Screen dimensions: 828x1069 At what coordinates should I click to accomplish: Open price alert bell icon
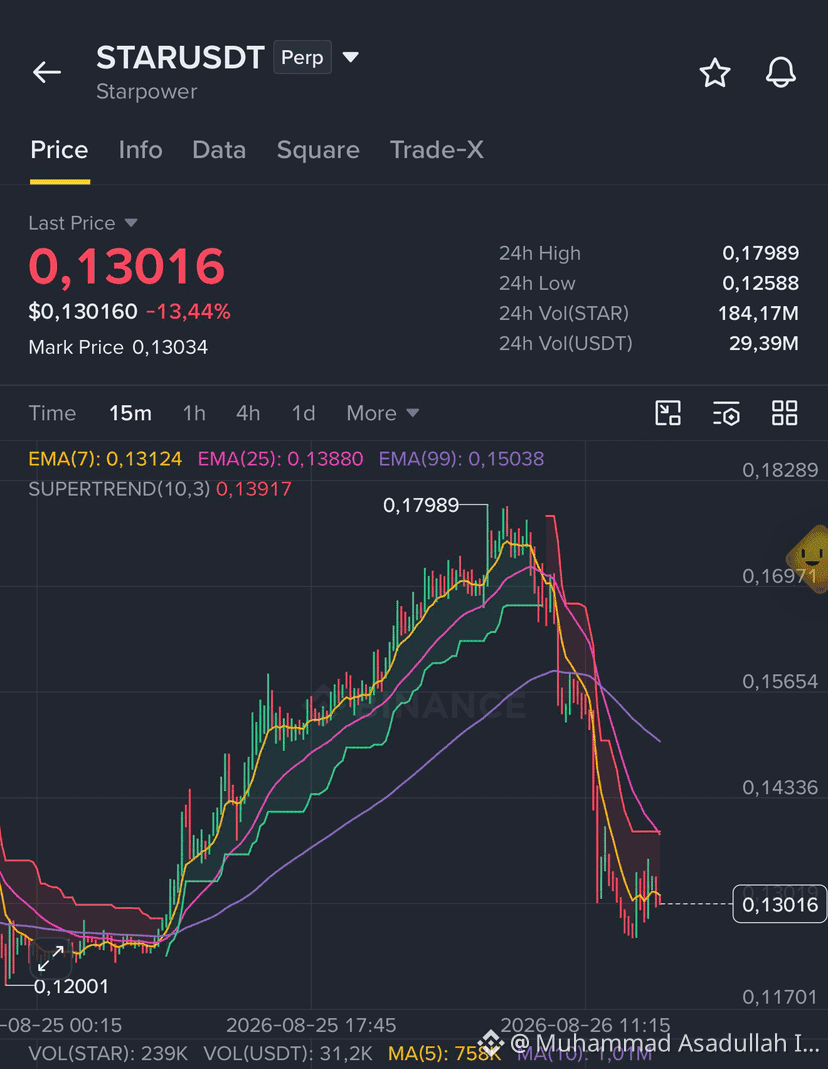coord(780,72)
